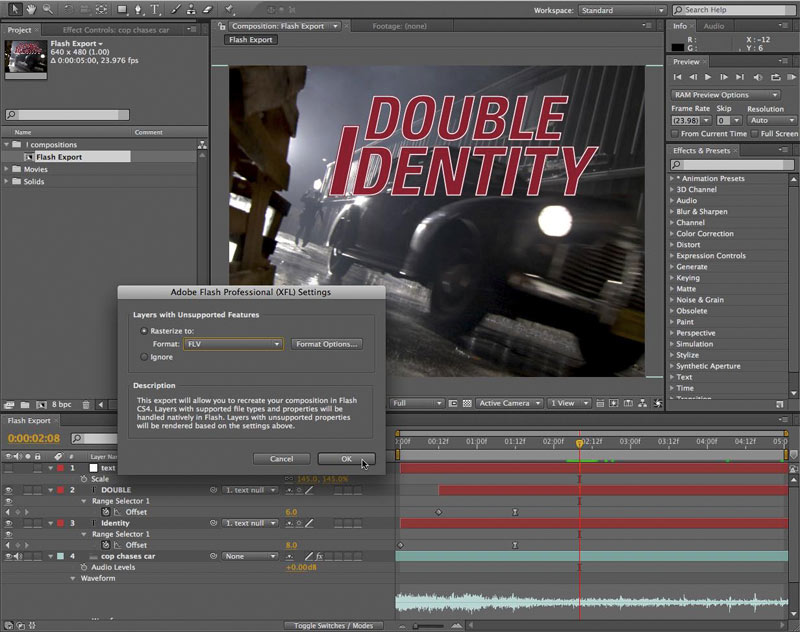Select the Zoom magnifier tool
This screenshot has height=632, width=800.
47,10
